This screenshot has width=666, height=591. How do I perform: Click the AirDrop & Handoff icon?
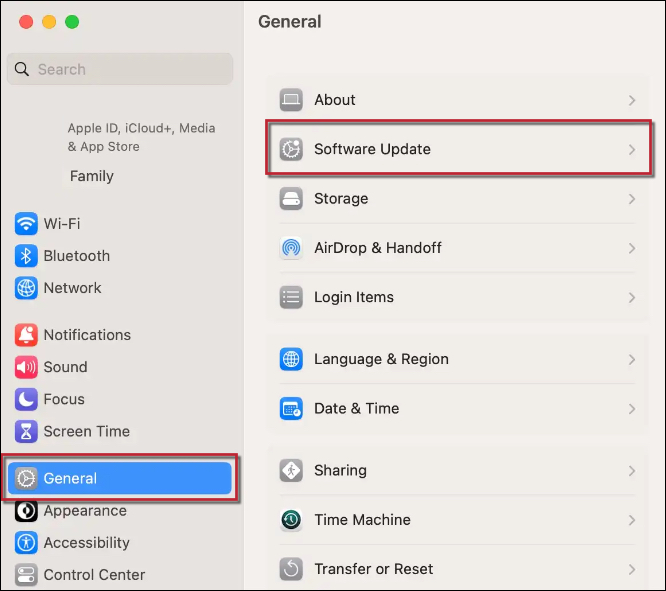pos(291,248)
